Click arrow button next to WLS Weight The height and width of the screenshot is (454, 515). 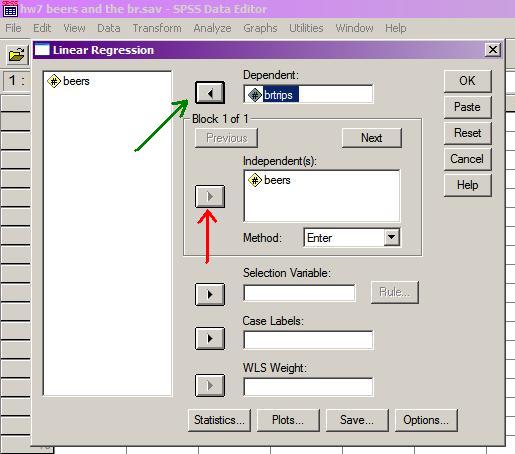pyautogui.click(x=210, y=386)
